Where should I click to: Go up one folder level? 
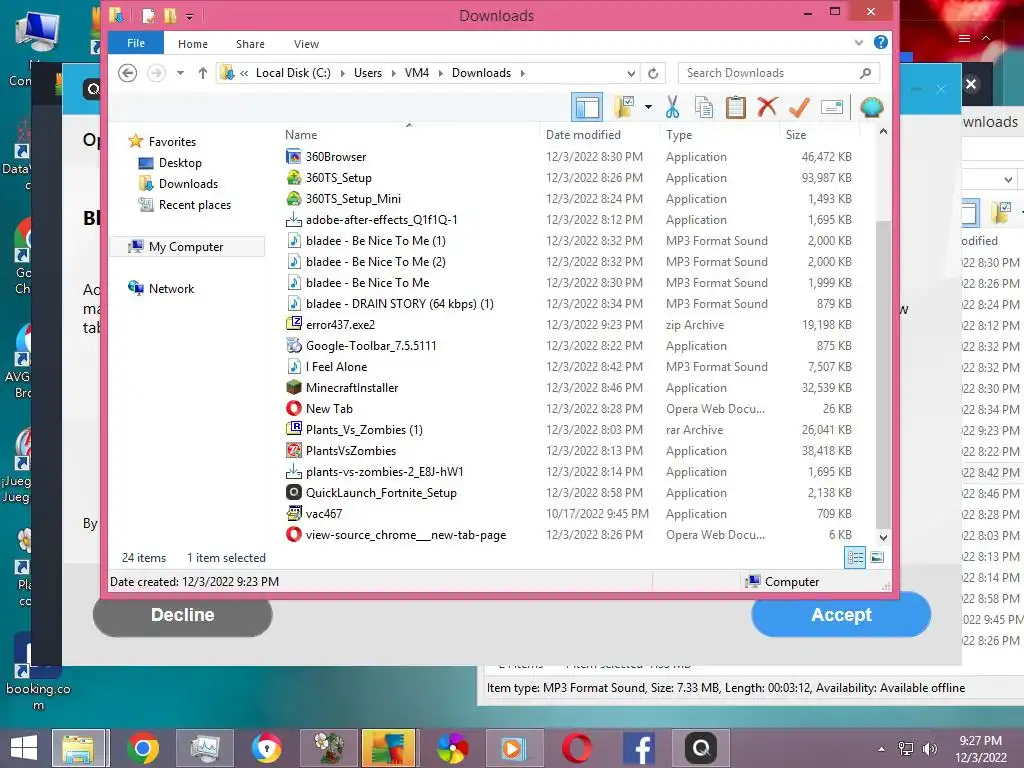(202, 72)
